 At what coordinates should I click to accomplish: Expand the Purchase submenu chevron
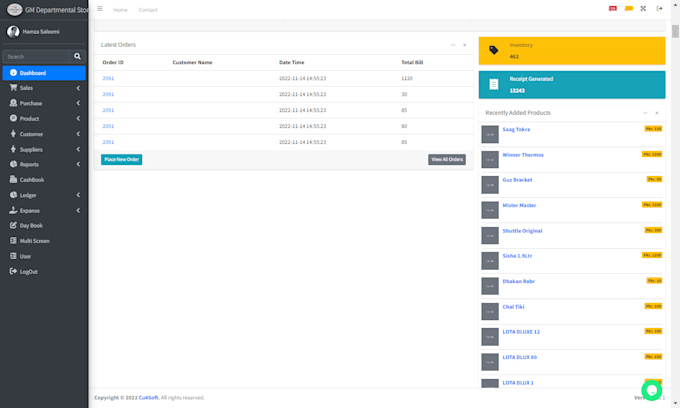point(78,103)
